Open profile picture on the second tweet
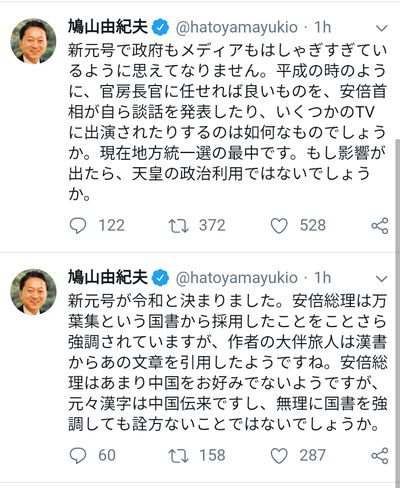 pos(33,292)
